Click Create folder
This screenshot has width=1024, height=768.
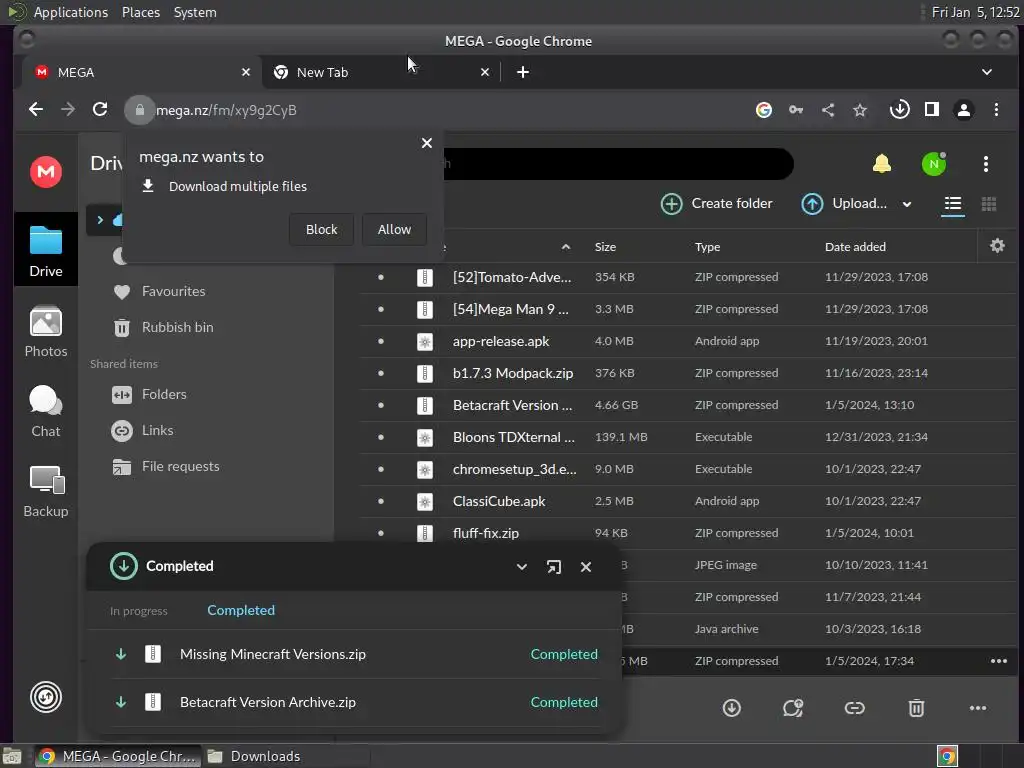pyautogui.click(x=716, y=204)
